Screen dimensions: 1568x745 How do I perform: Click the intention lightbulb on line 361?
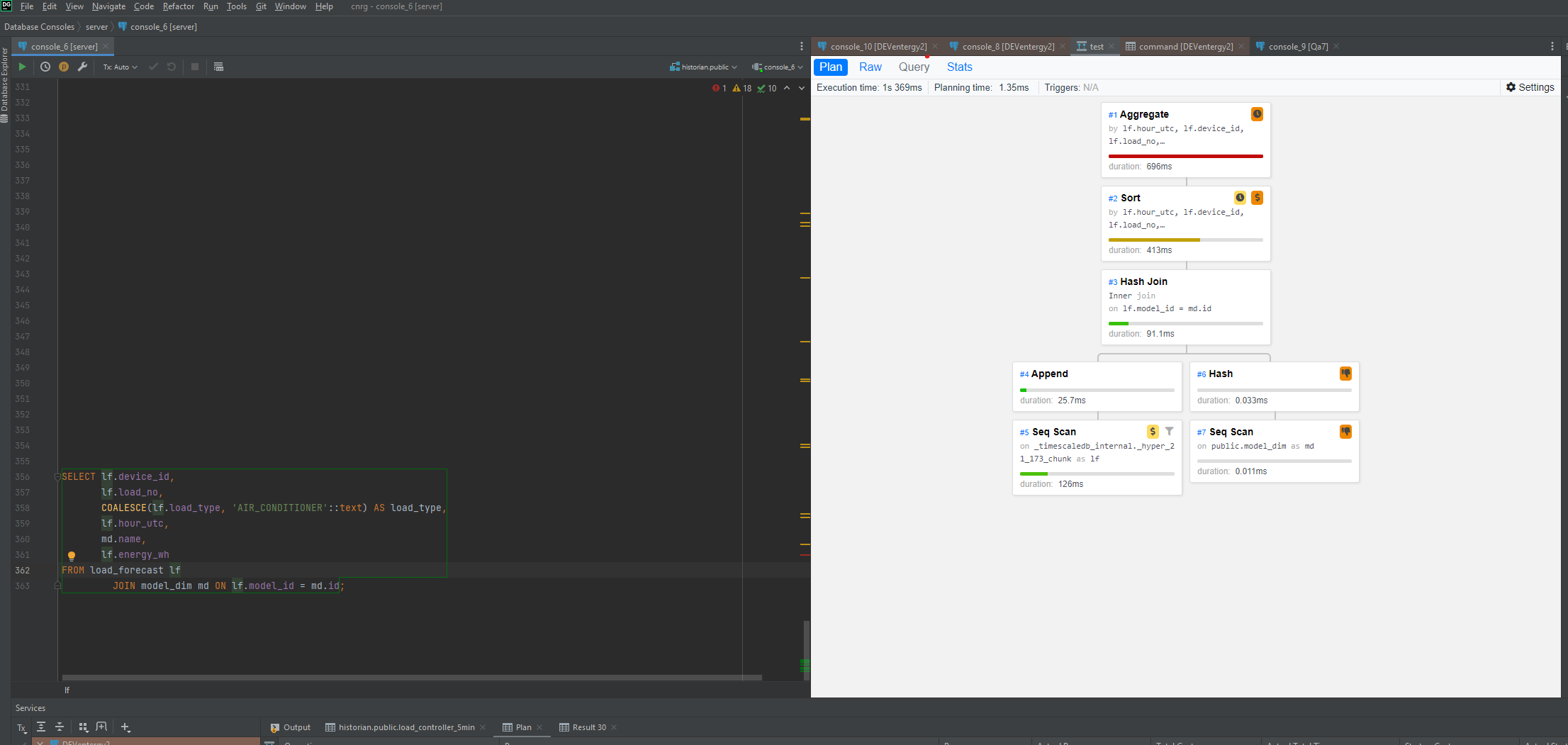click(71, 556)
